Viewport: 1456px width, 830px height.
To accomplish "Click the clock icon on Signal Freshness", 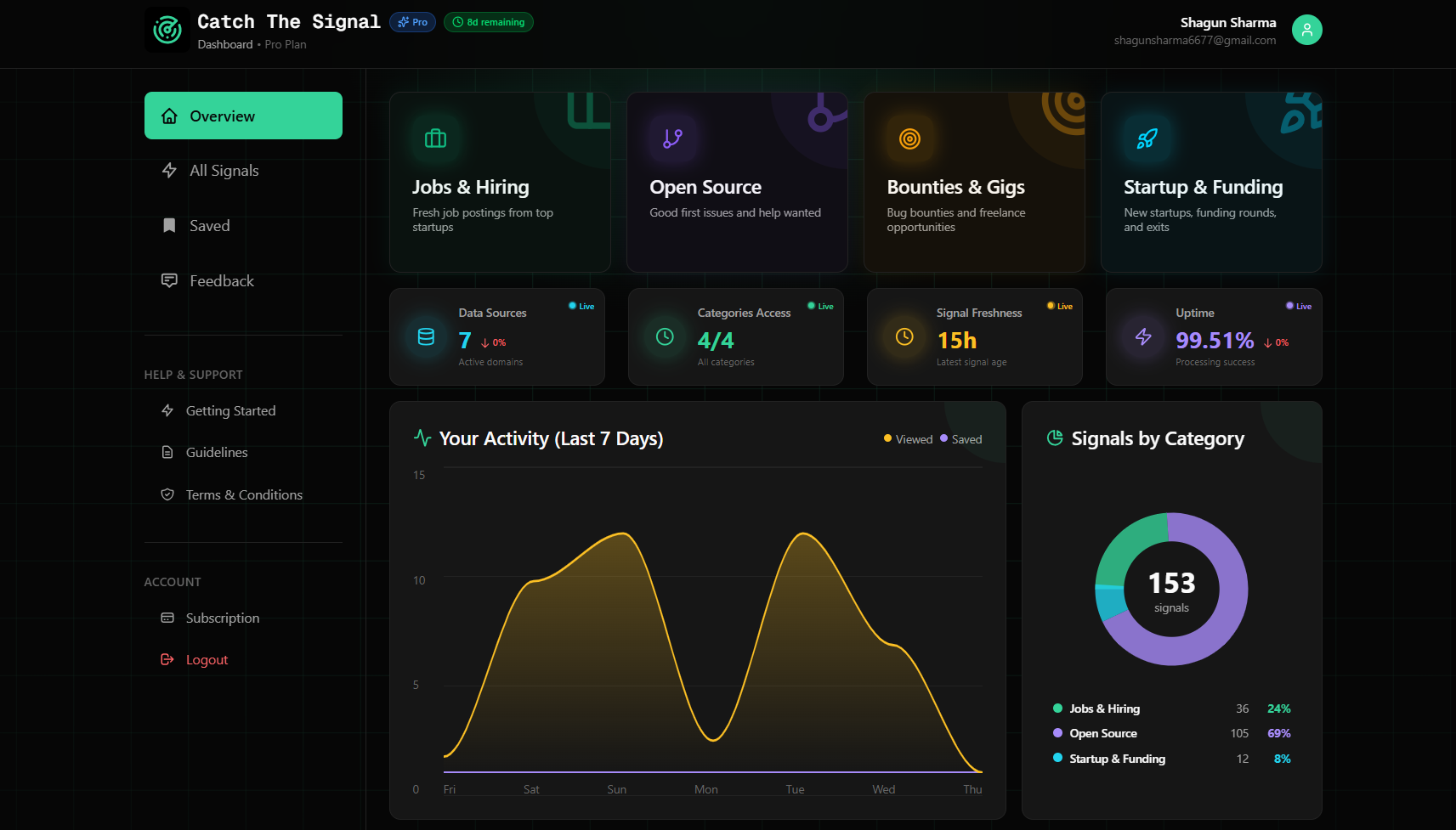I will tap(902, 336).
